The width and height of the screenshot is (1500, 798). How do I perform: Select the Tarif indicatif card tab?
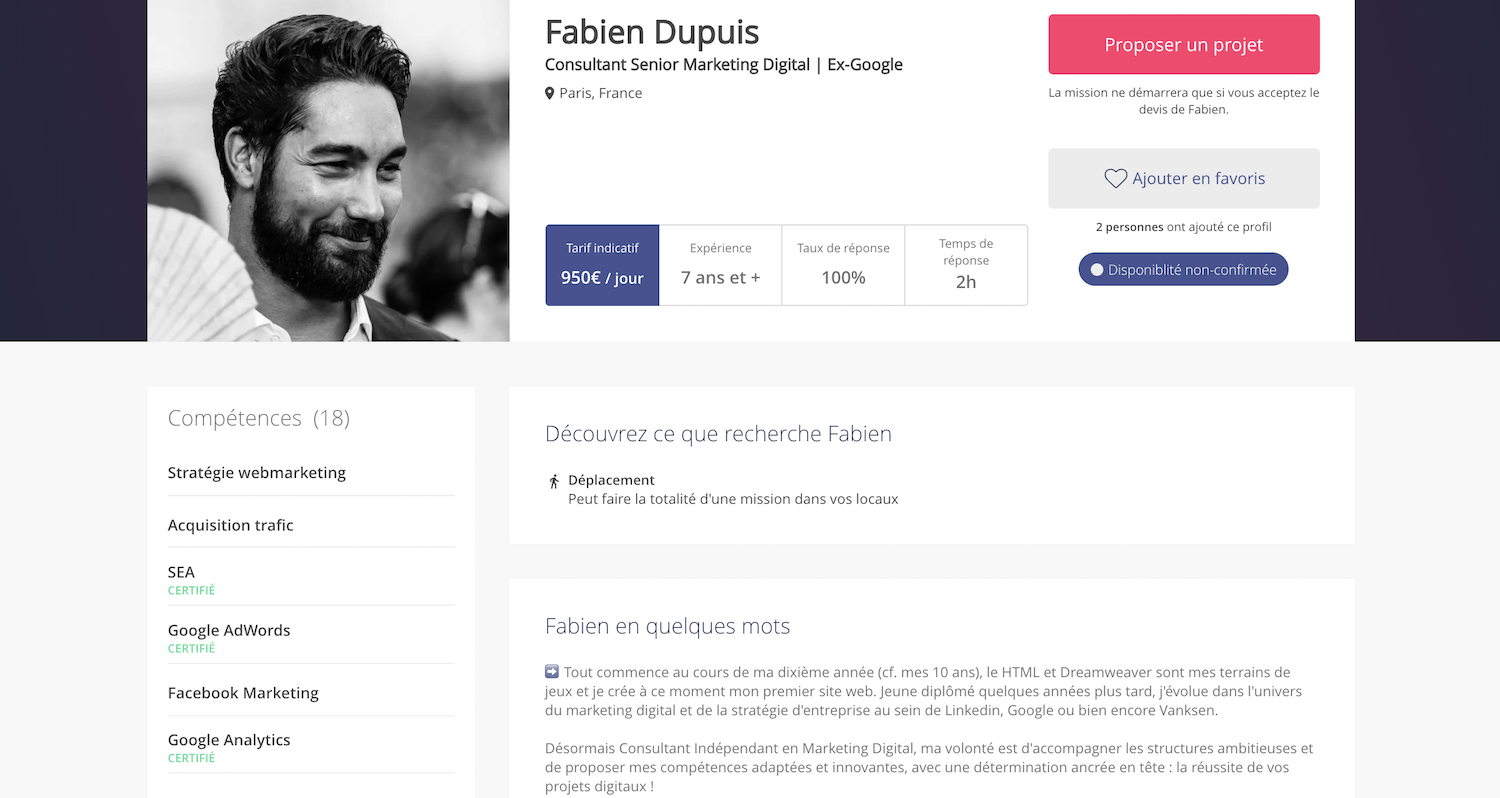click(x=602, y=264)
